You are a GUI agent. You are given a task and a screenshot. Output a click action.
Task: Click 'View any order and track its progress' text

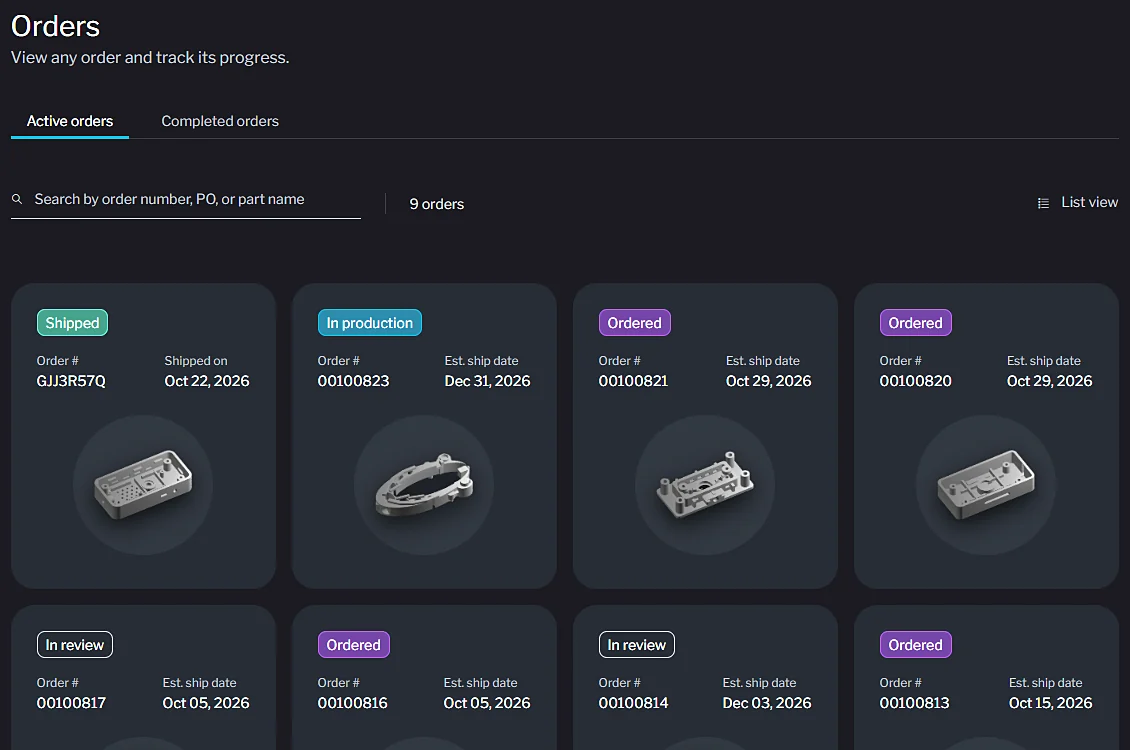coord(150,58)
